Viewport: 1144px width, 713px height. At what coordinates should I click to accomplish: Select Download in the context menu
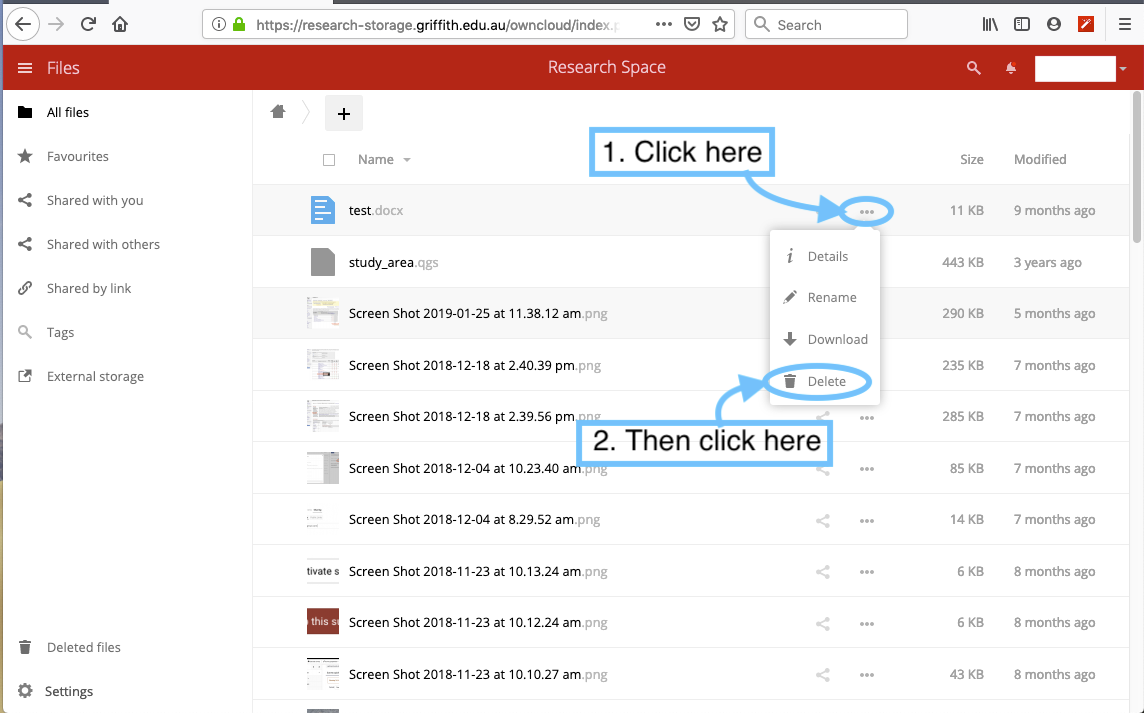(x=837, y=339)
